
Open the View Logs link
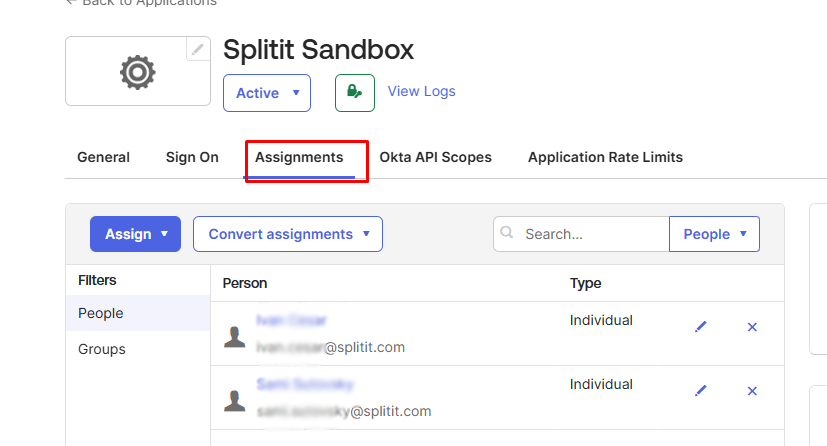[421, 91]
